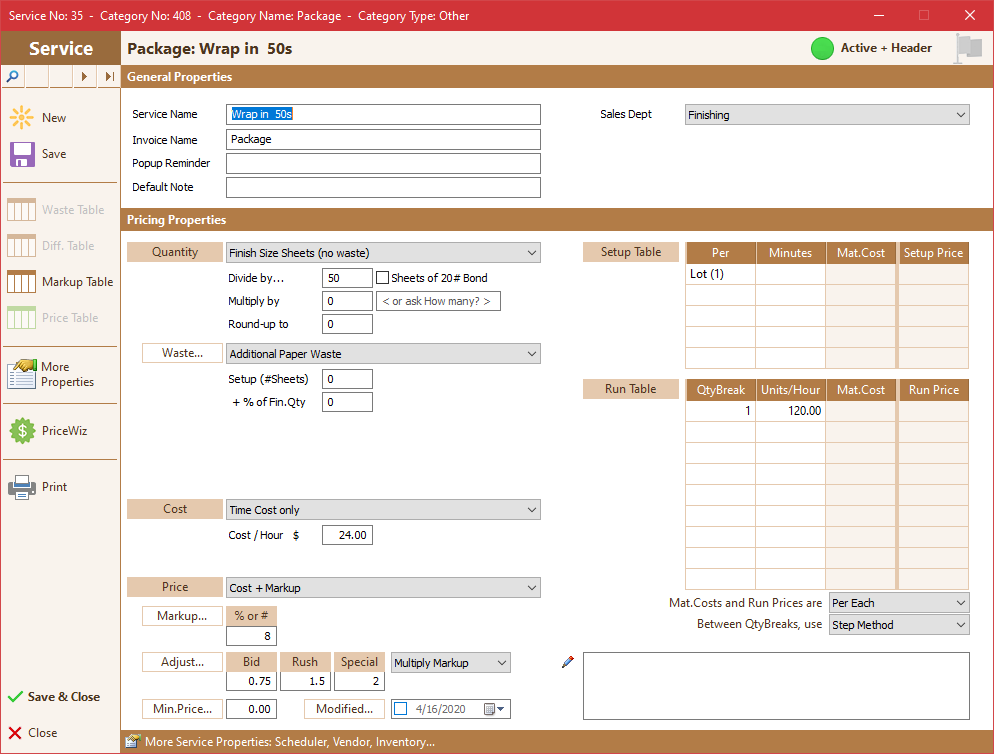Open the Step Method dropdown
994x754 pixels.
899,625
